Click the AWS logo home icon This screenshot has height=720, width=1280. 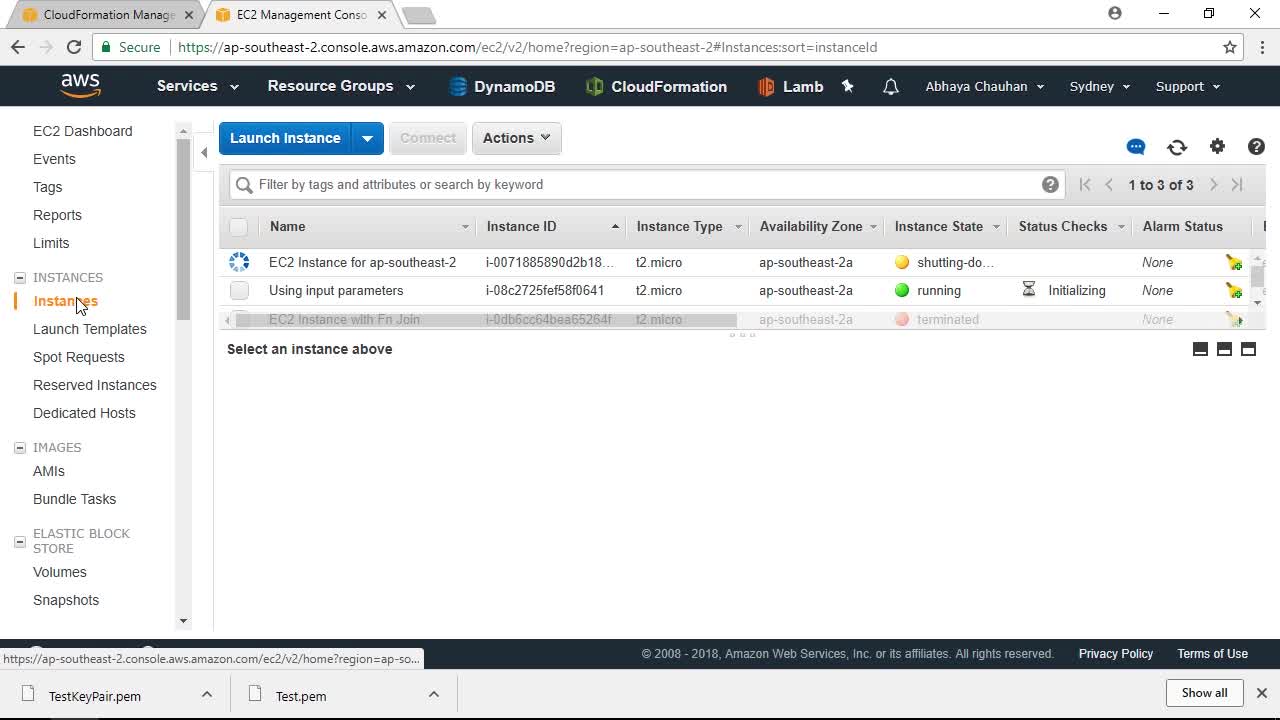(x=80, y=86)
